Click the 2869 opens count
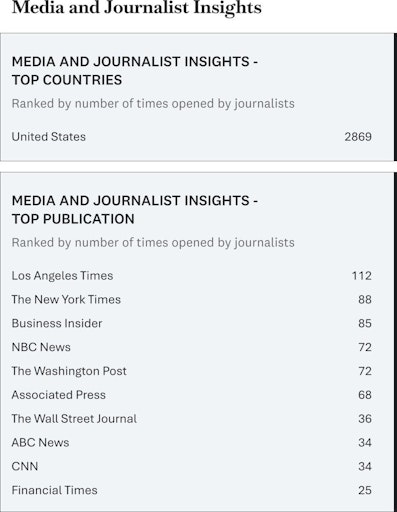 pos(358,137)
